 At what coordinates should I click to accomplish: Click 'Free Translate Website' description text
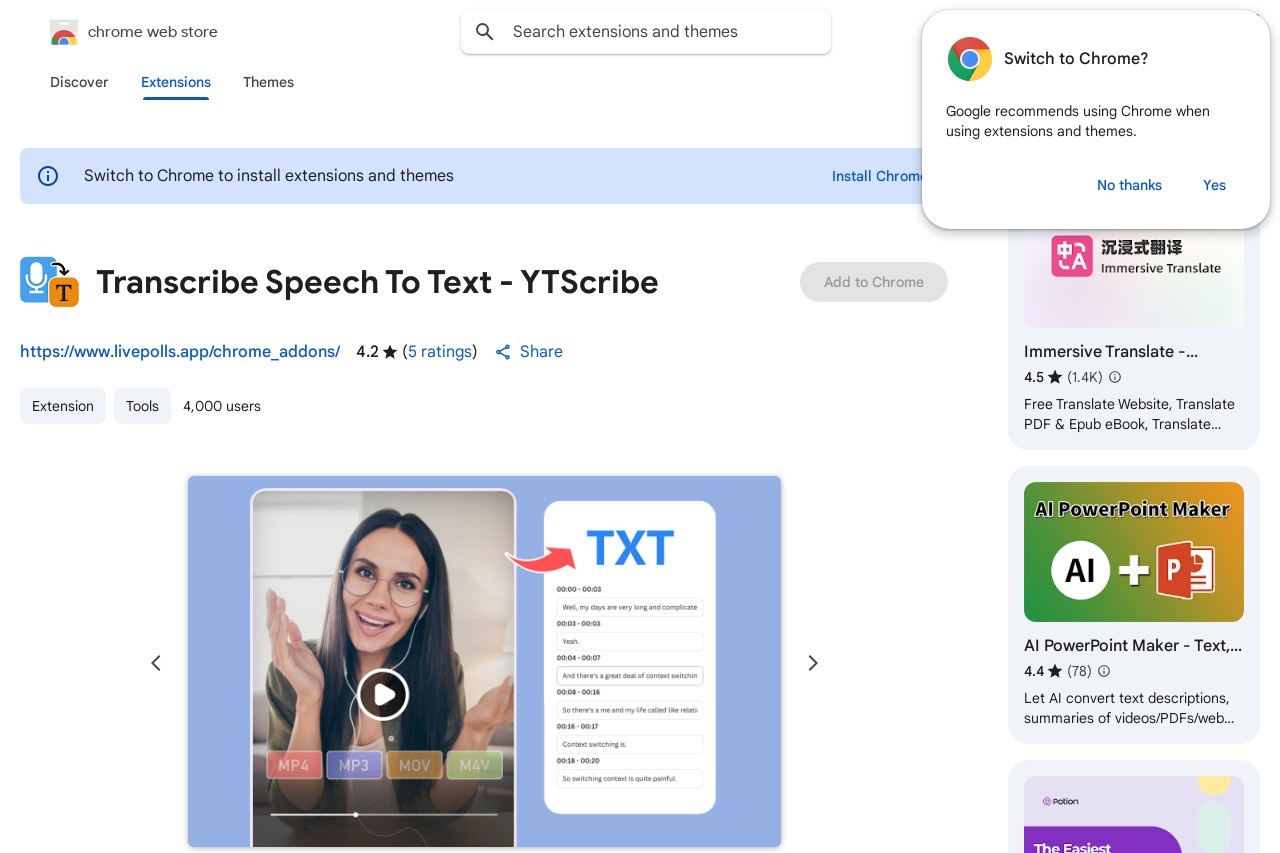(x=1129, y=414)
